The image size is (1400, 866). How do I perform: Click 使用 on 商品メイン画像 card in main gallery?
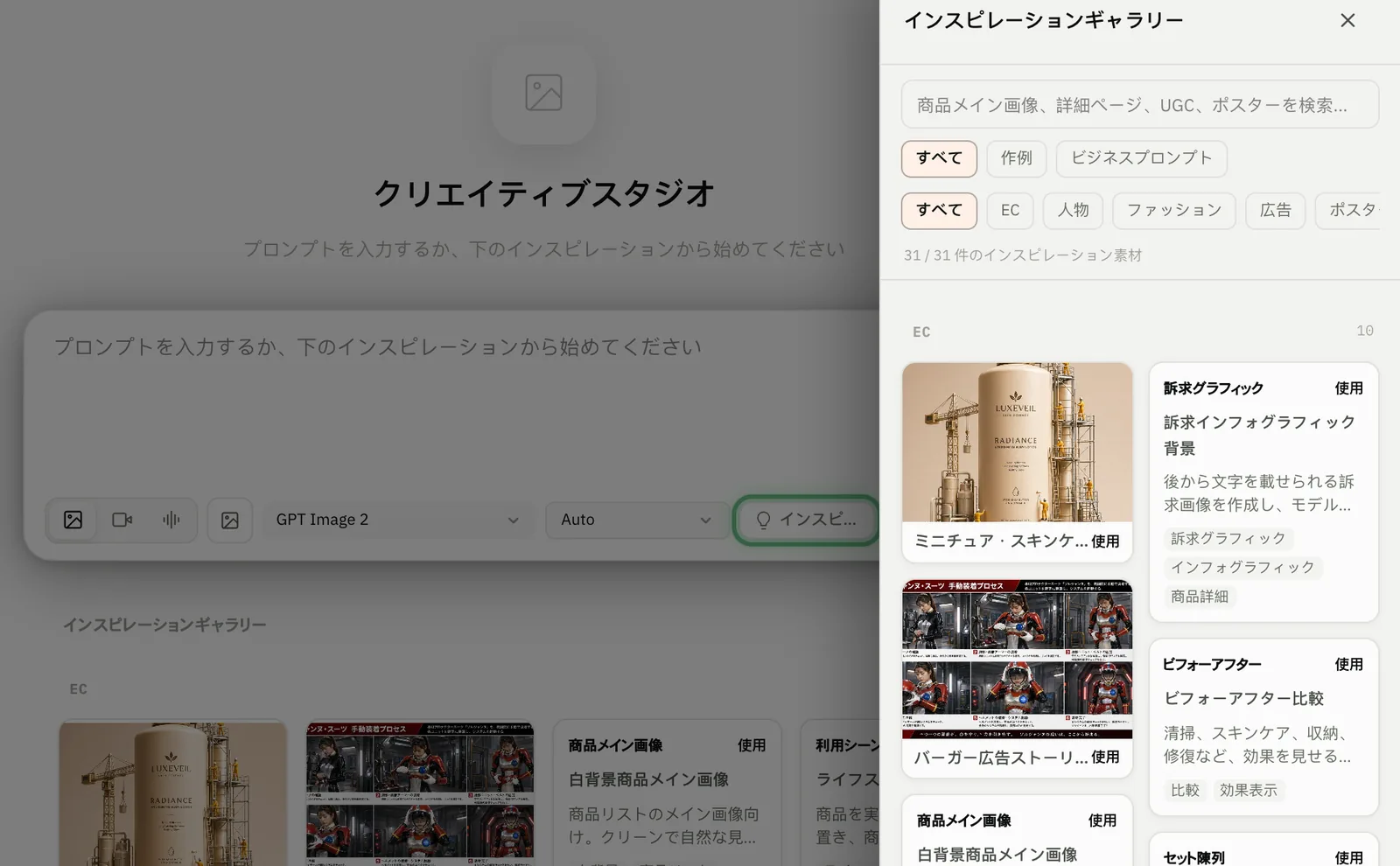point(751,745)
